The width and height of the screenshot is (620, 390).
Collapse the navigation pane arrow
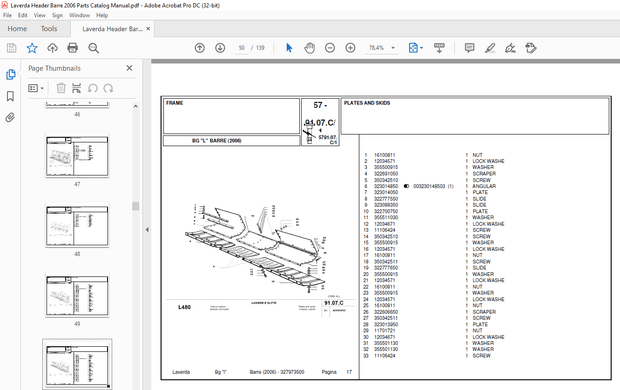tap(147, 229)
